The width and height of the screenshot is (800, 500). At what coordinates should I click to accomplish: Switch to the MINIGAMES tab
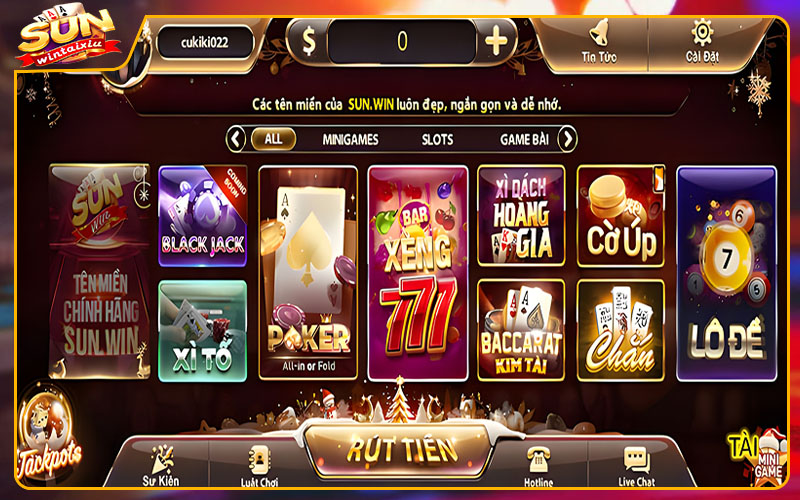pyautogui.click(x=350, y=139)
